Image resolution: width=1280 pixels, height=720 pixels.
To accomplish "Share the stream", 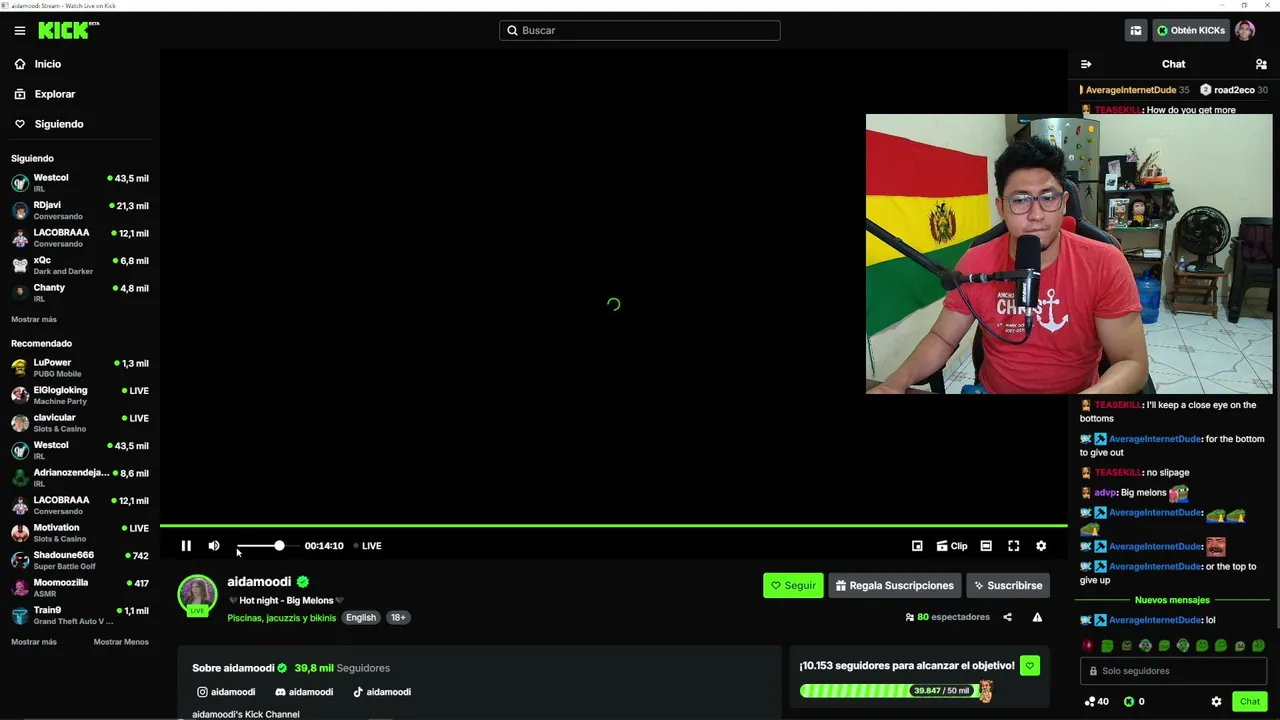I will 1007,617.
